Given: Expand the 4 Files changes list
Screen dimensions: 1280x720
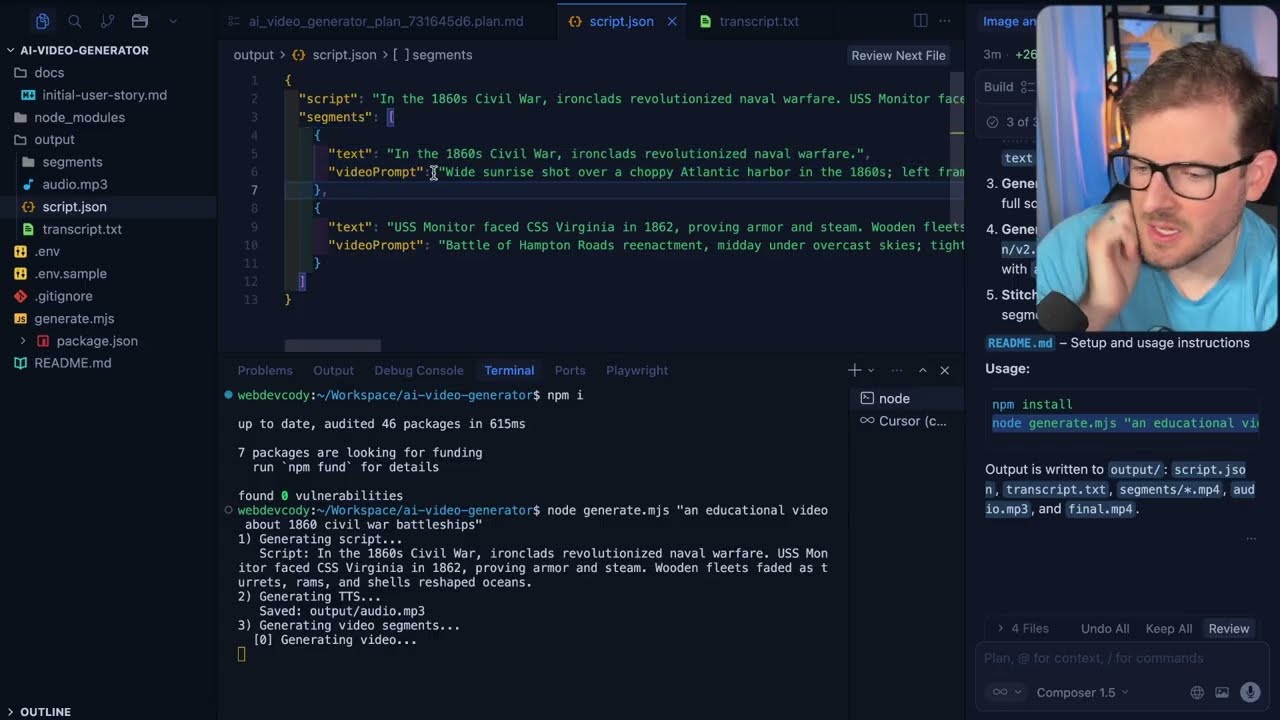Looking at the screenshot, I should coord(1022,628).
